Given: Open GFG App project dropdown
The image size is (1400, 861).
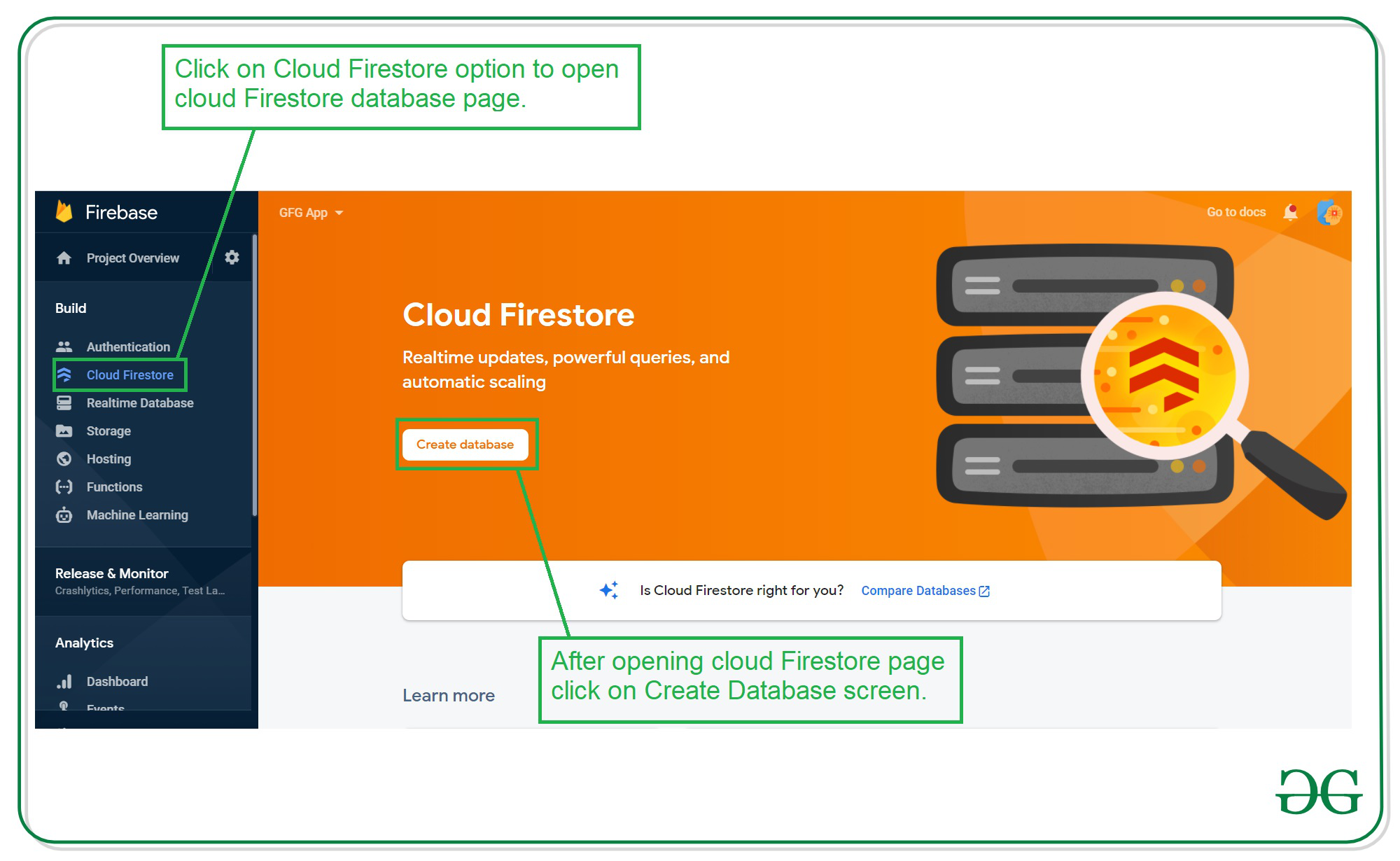Looking at the screenshot, I should point(311,213).
